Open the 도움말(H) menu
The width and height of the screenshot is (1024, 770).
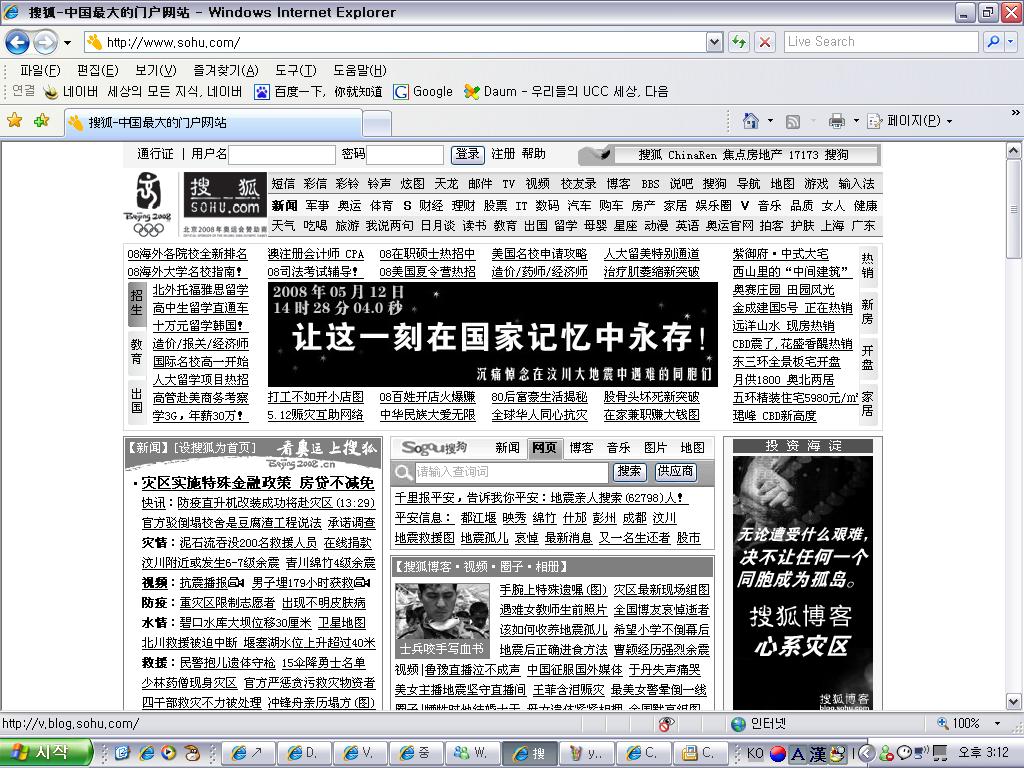pos(359,70)
